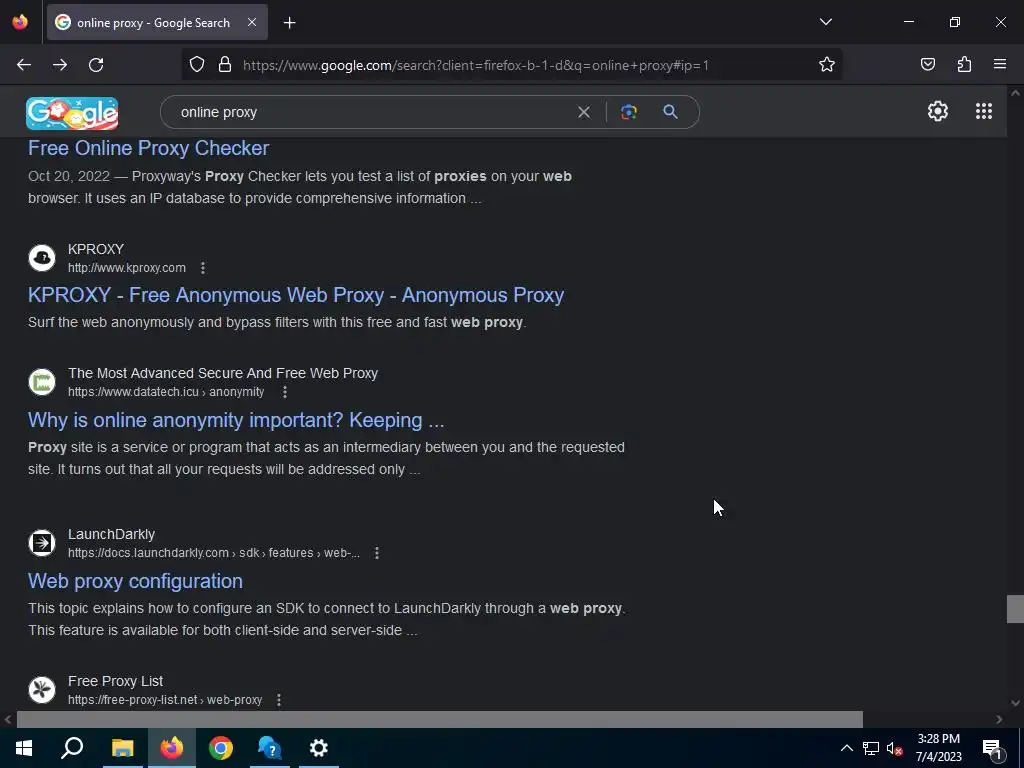
Task: Click the LaunchDarkly site favicon
Action: point(42,543)
